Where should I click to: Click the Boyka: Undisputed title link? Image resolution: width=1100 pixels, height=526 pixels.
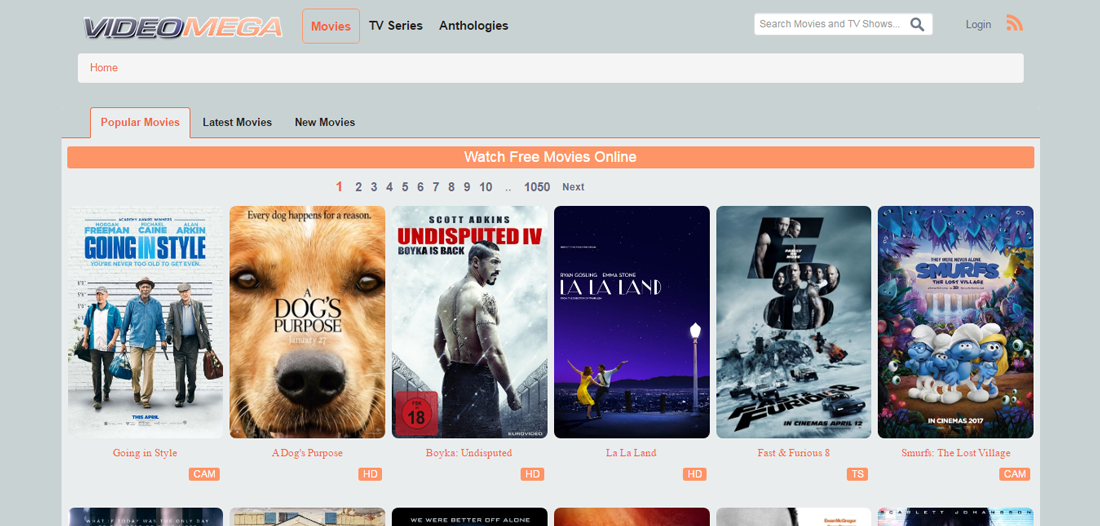[x=469, y=453]
